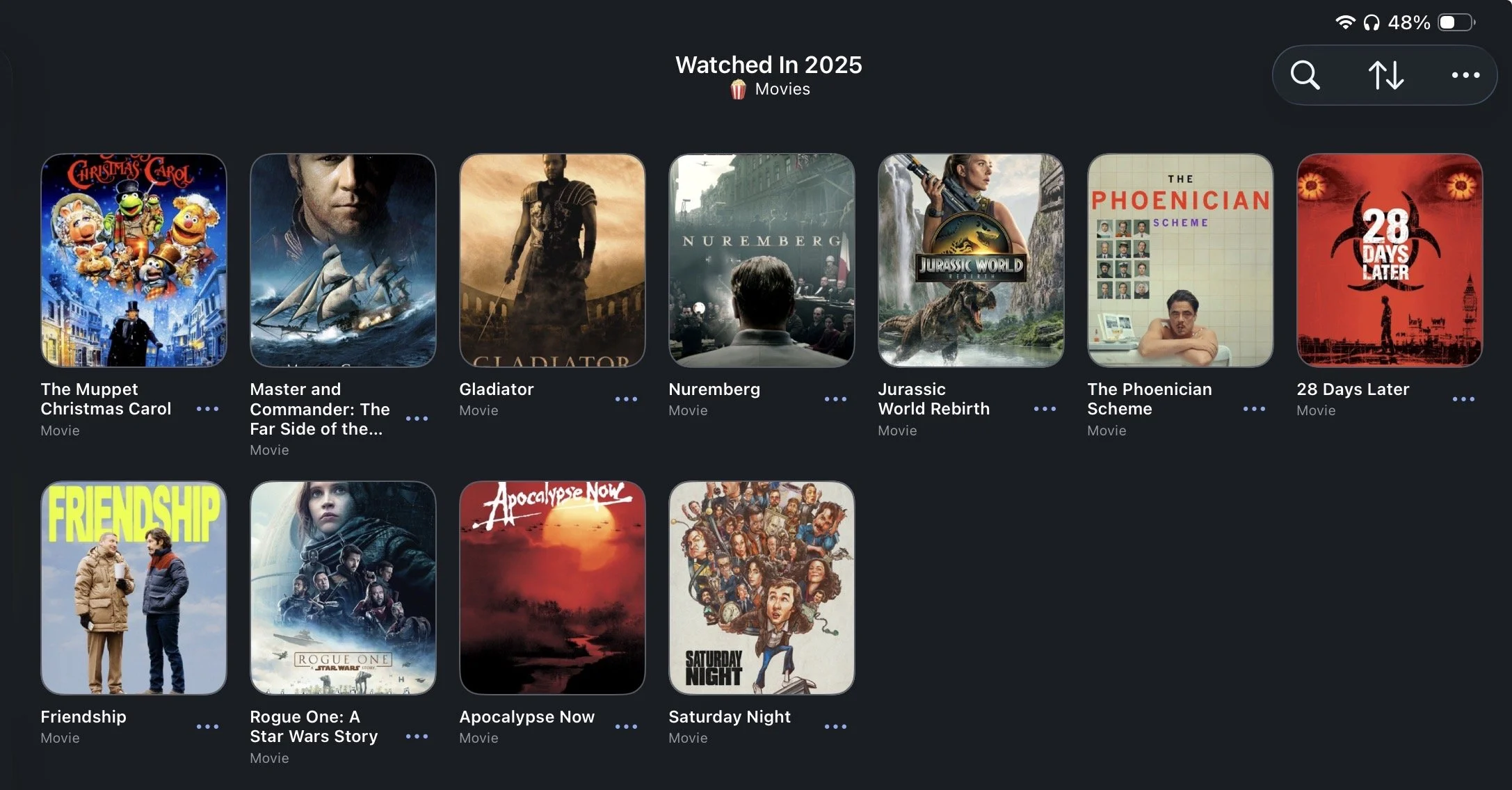
Task: Expand menu dots for Muppet Christmas Carol
Action: (207, 409)
